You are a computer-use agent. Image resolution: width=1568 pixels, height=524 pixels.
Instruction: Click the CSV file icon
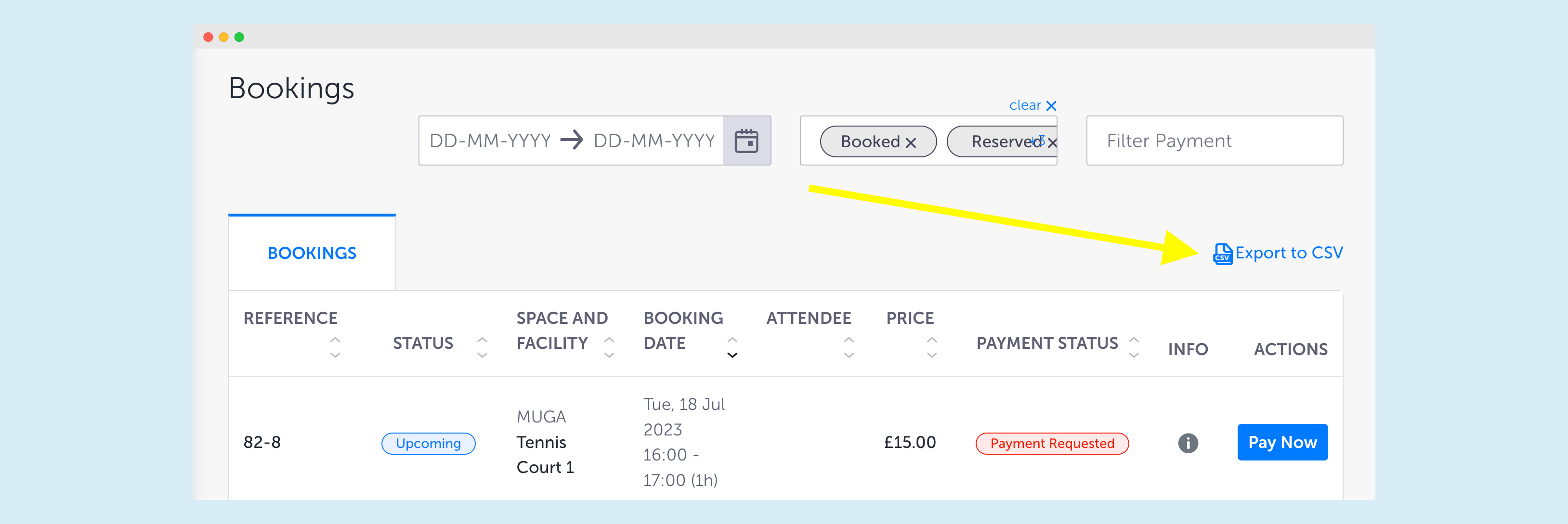[1222, 254]
